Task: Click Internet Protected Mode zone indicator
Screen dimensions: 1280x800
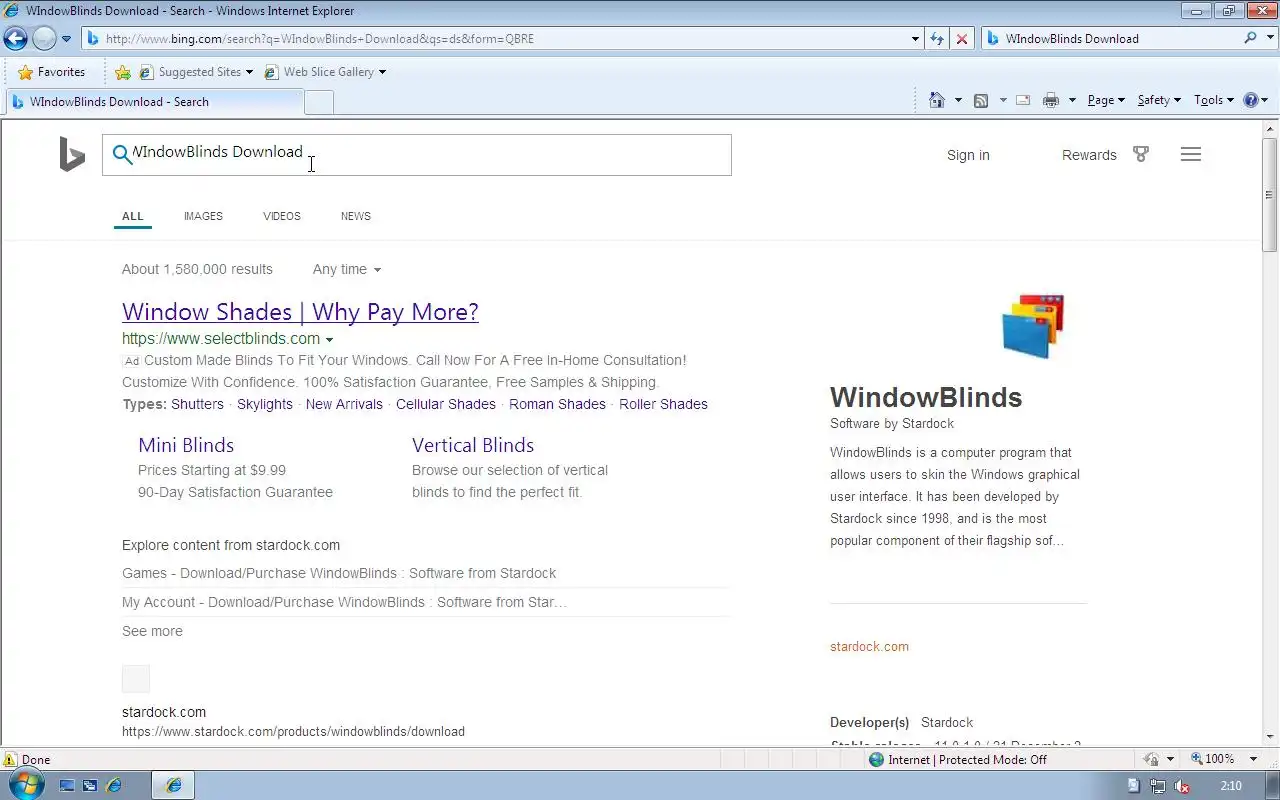Action: [957, 759]
